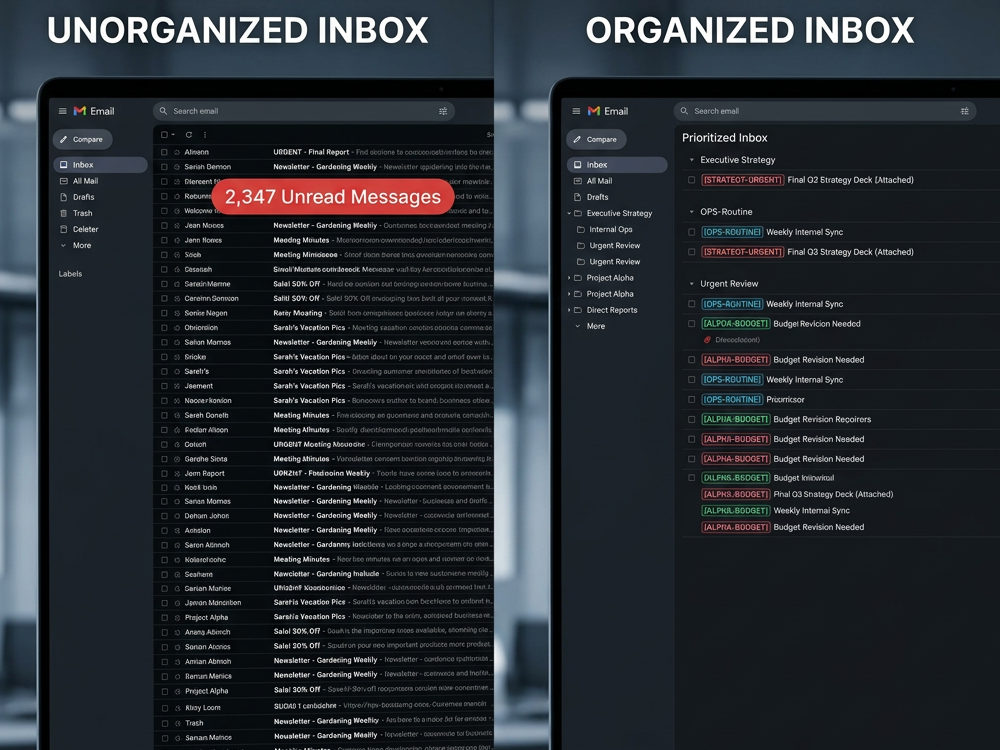Check the box for Fedlan Alison's email

pyautogui.click(x=165, y=430)
